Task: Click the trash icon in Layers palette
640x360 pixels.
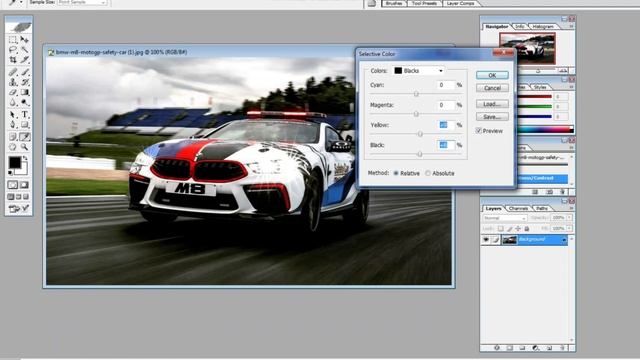Action: point(562,348)
